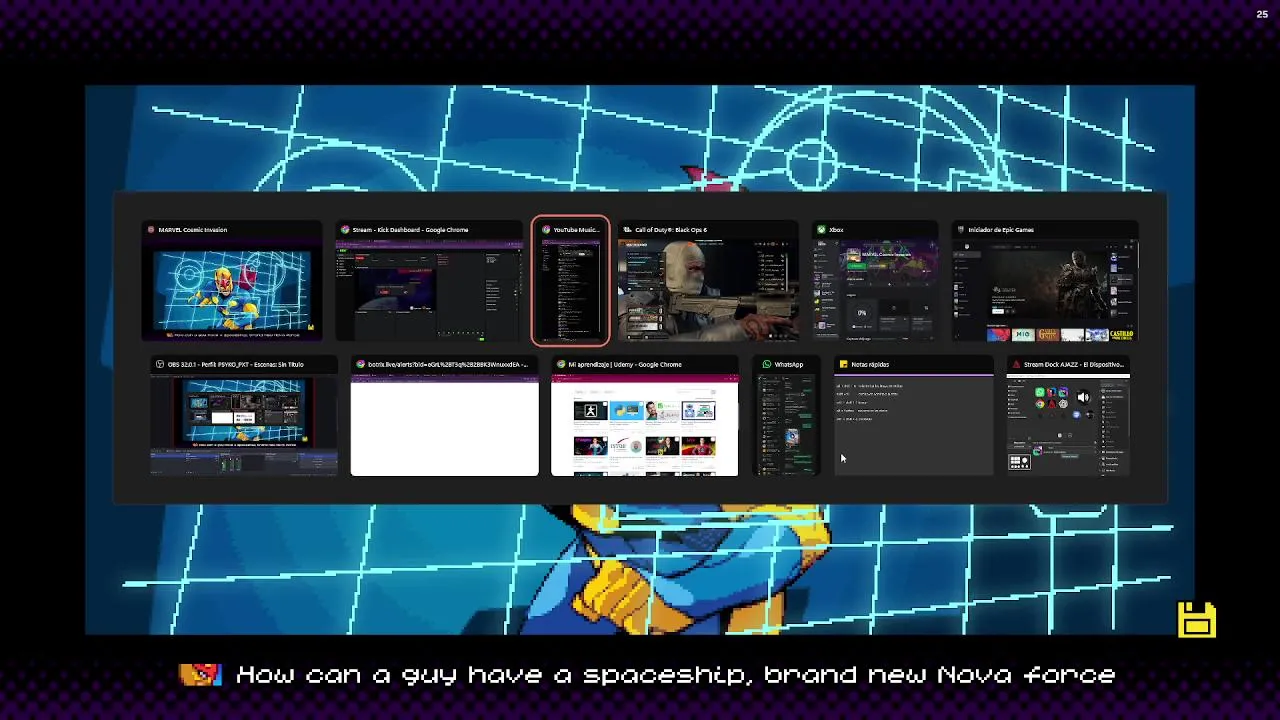Click 'Stream - Kick Dashboard - Google Chrome' title
The width and height of the screenshot is (1280, 720).
tap(410, 230)
